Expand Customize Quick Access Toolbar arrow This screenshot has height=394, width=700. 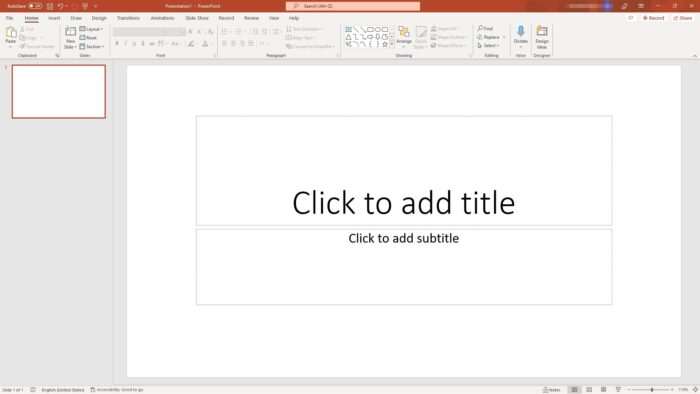coord(96,6)
